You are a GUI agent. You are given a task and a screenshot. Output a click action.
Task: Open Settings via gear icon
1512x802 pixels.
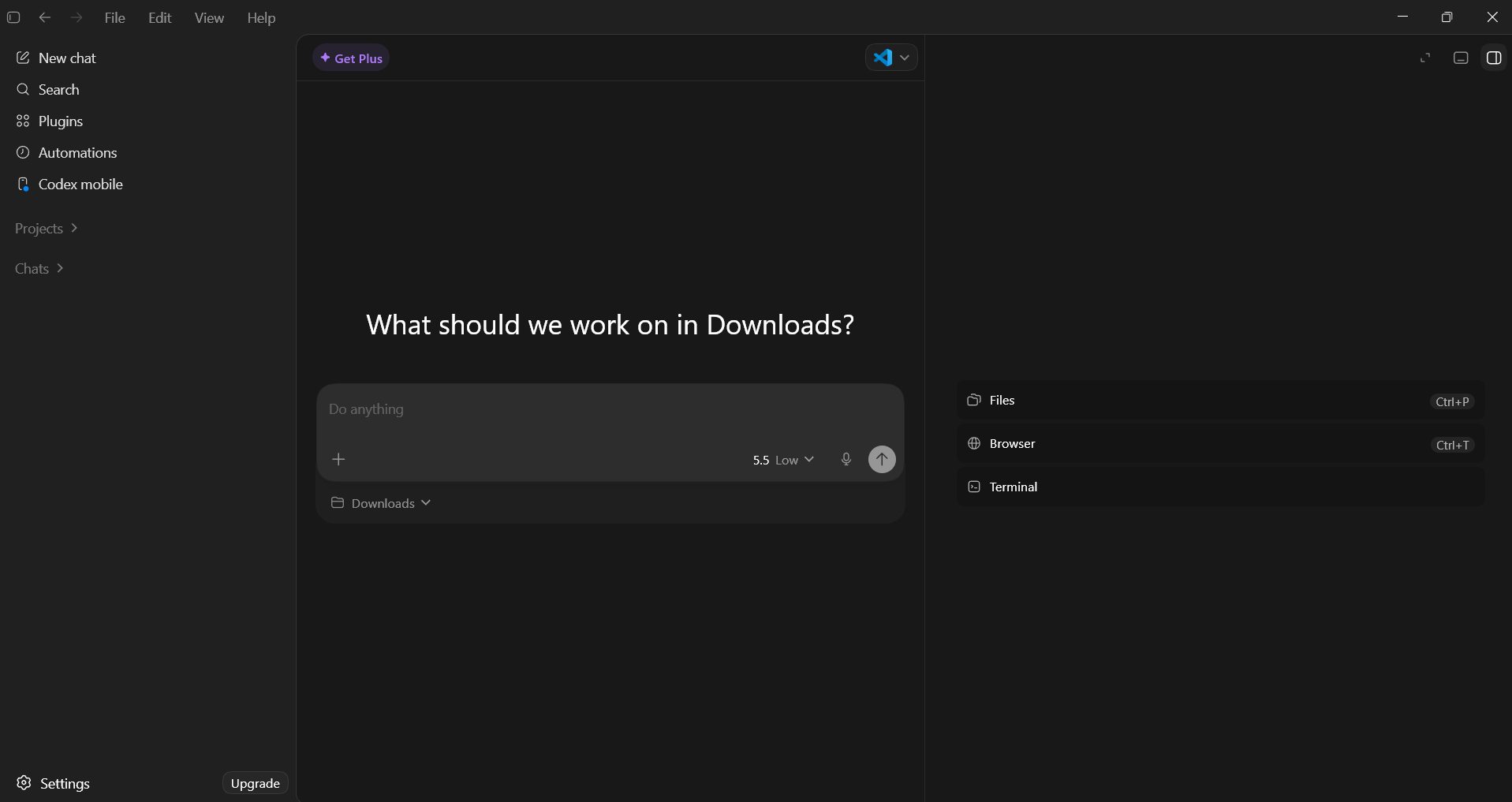pos(24,782)
